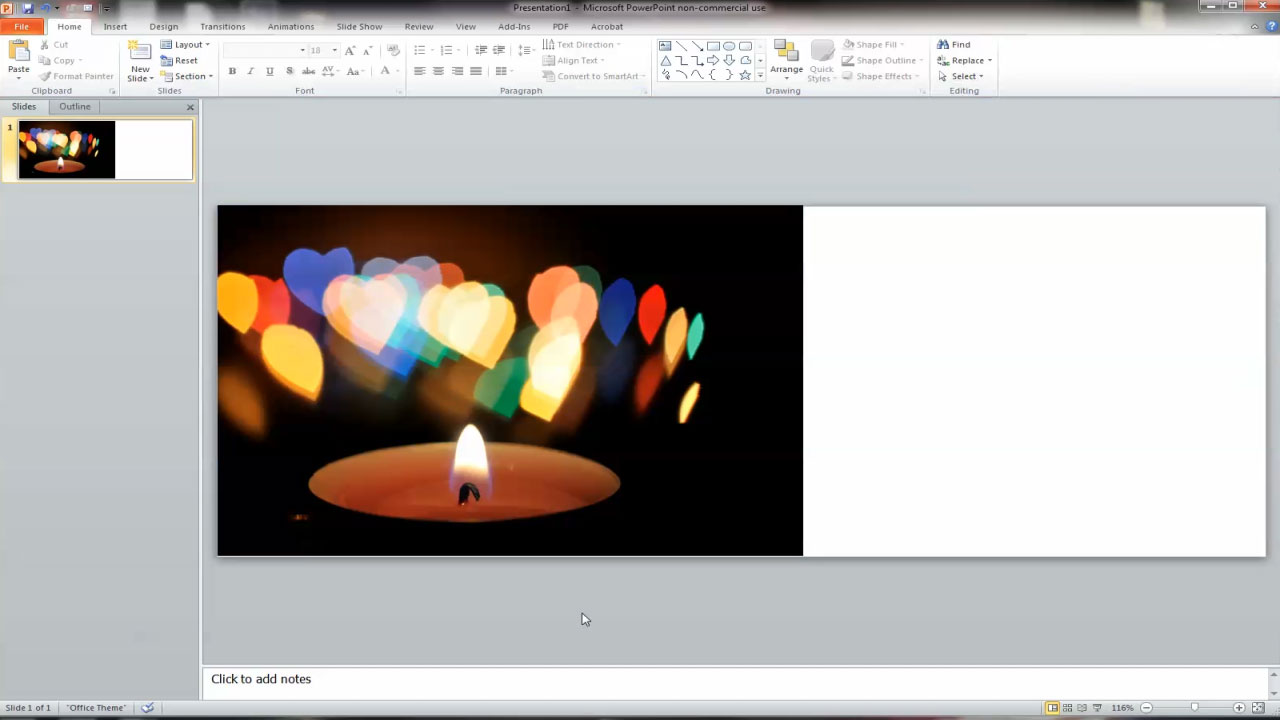Open the File tab
The height and width of the screenshot is (720, 1280).
pos(21,27)
